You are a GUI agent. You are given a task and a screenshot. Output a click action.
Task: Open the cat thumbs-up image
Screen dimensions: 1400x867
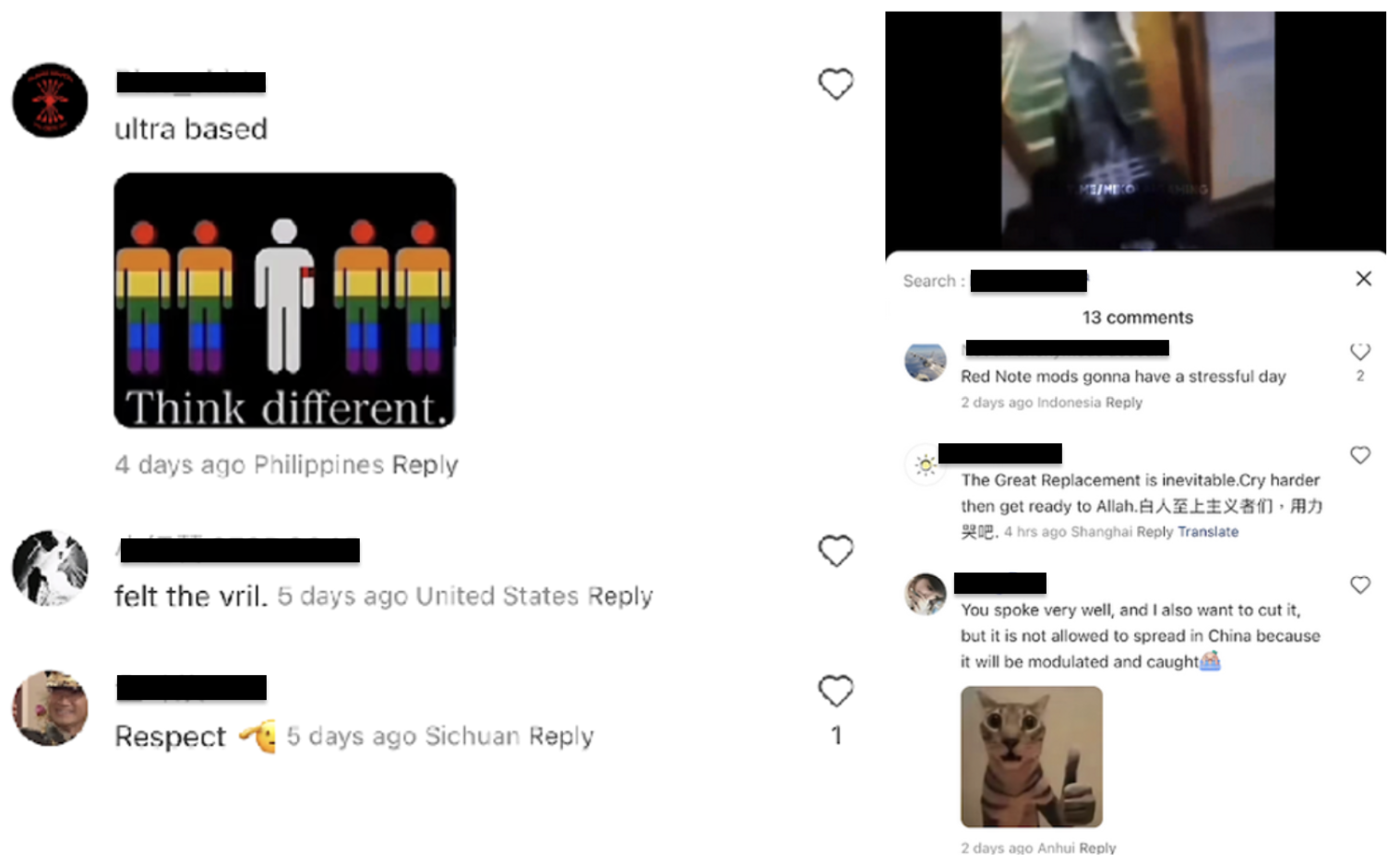click(1032, 757)
